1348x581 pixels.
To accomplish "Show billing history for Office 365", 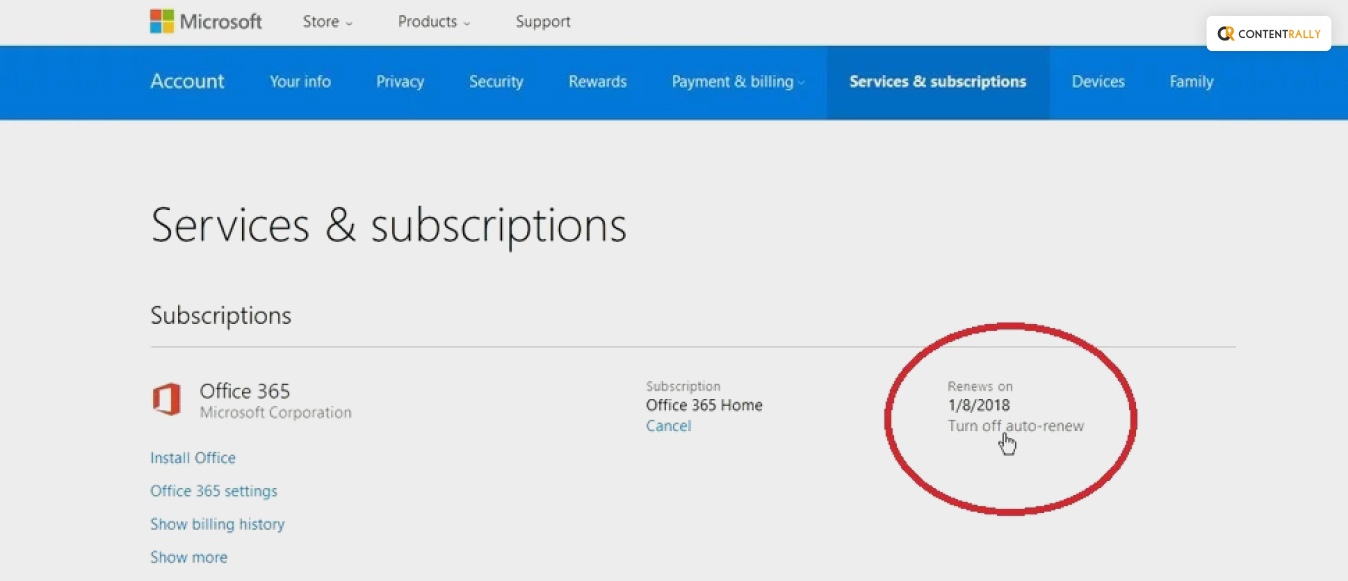I will click(217, 524).
